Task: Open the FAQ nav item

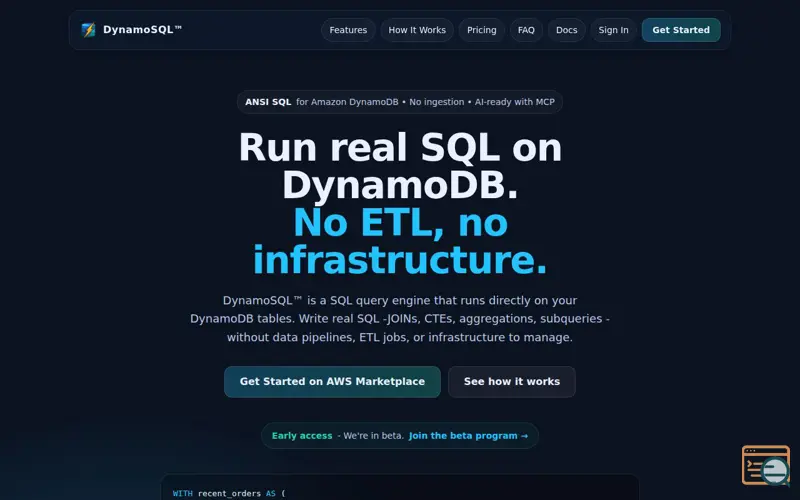Action: point(526,30)
